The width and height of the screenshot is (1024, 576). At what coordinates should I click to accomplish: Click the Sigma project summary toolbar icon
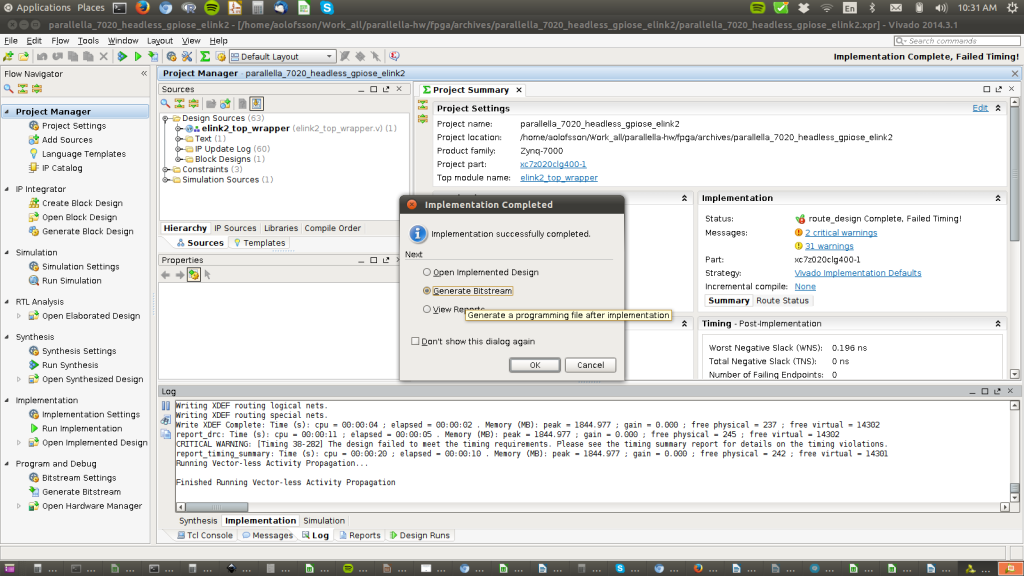pyautogui.click(x=205, y=57)
